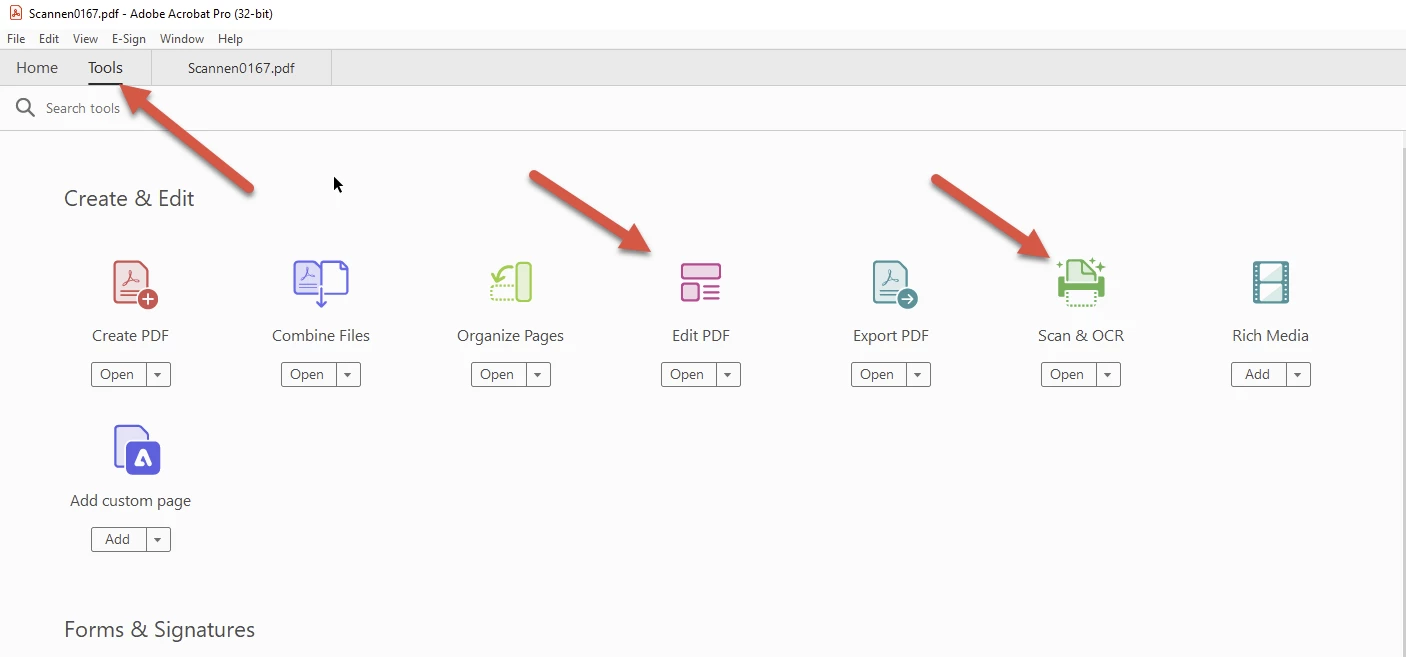
Task: Click the Add custom page icon
Action: tap(137, 450)
